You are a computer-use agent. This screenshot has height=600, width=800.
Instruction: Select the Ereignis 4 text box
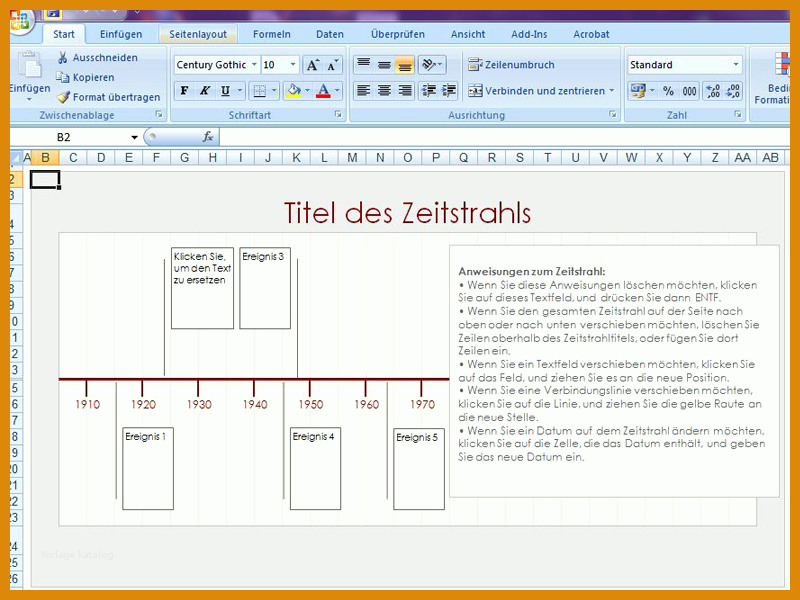pos(315,468)
